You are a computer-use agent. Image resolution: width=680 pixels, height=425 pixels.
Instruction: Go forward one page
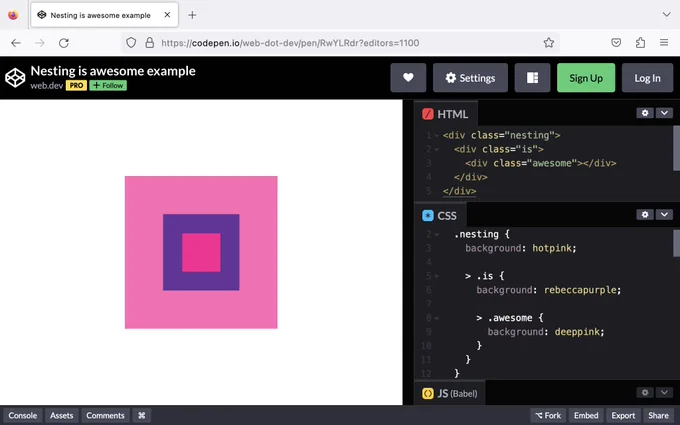pos(40,42)
